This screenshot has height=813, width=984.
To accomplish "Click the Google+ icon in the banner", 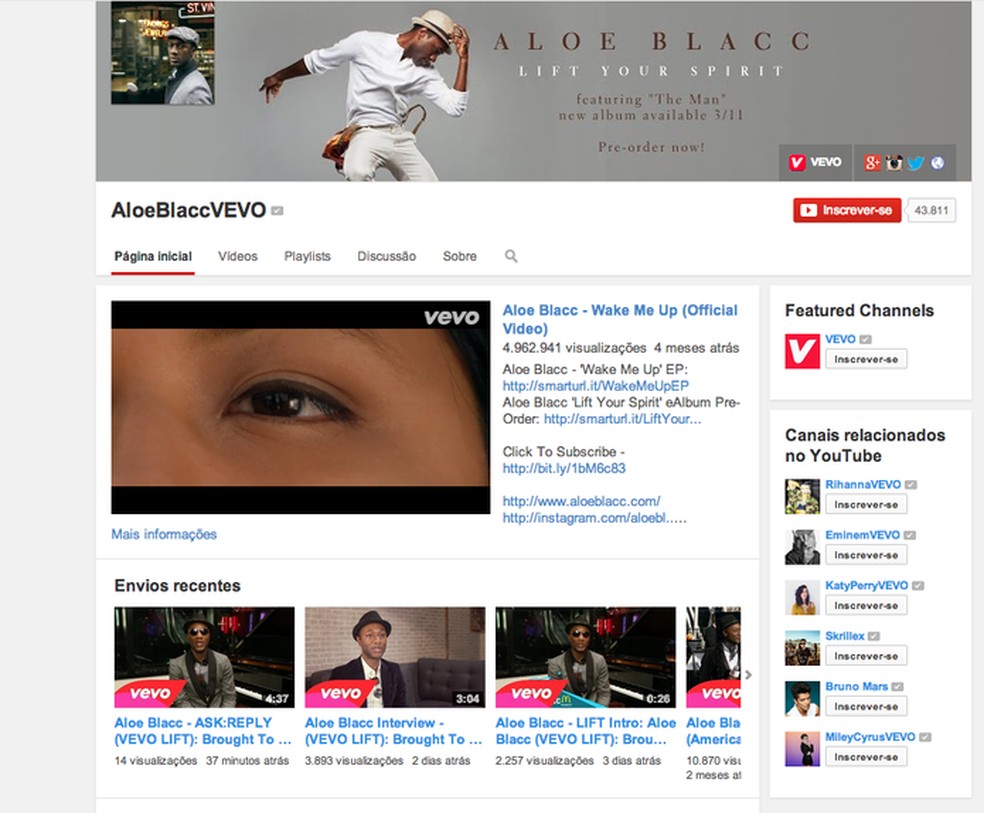I will 870,162.
